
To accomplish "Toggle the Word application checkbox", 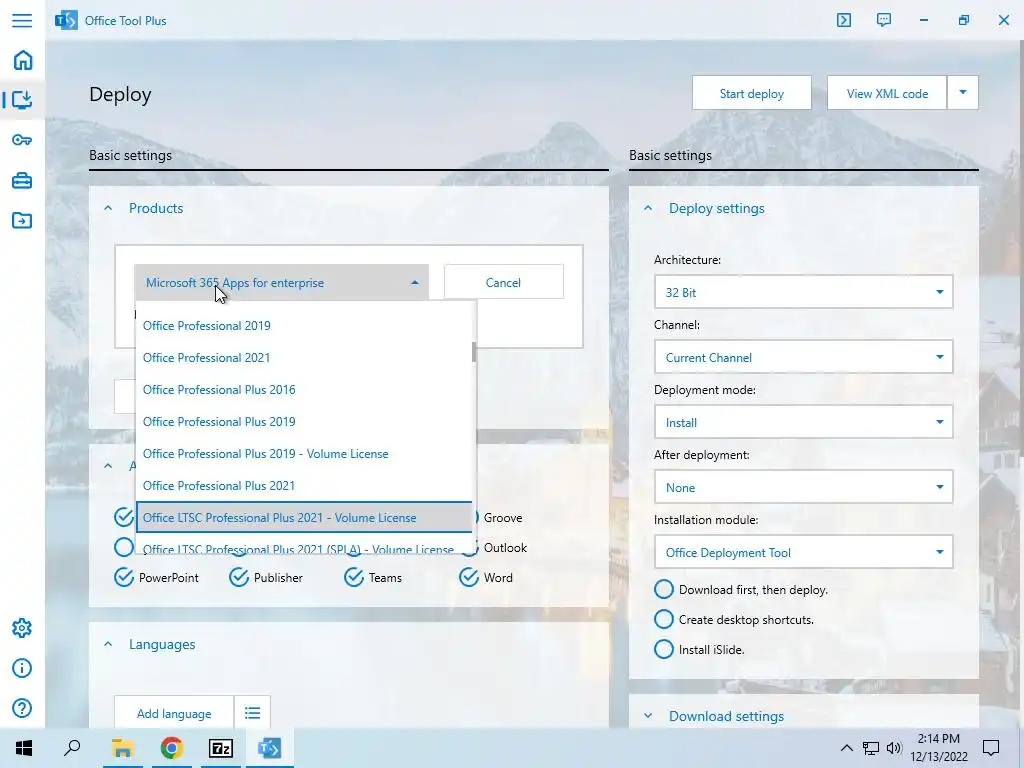I will (x=469, y=577).
